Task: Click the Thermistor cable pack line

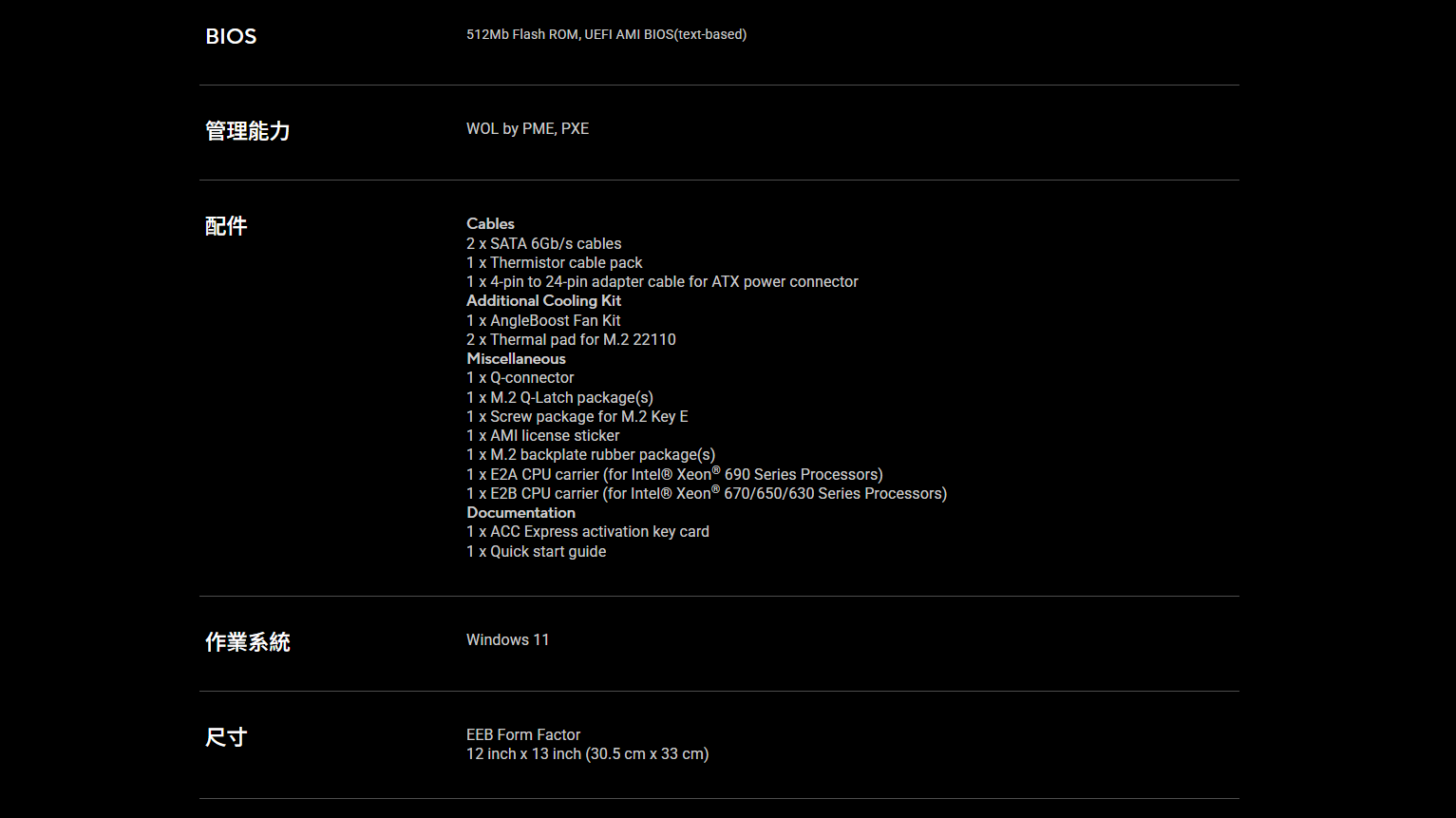Action: point(554,263)
